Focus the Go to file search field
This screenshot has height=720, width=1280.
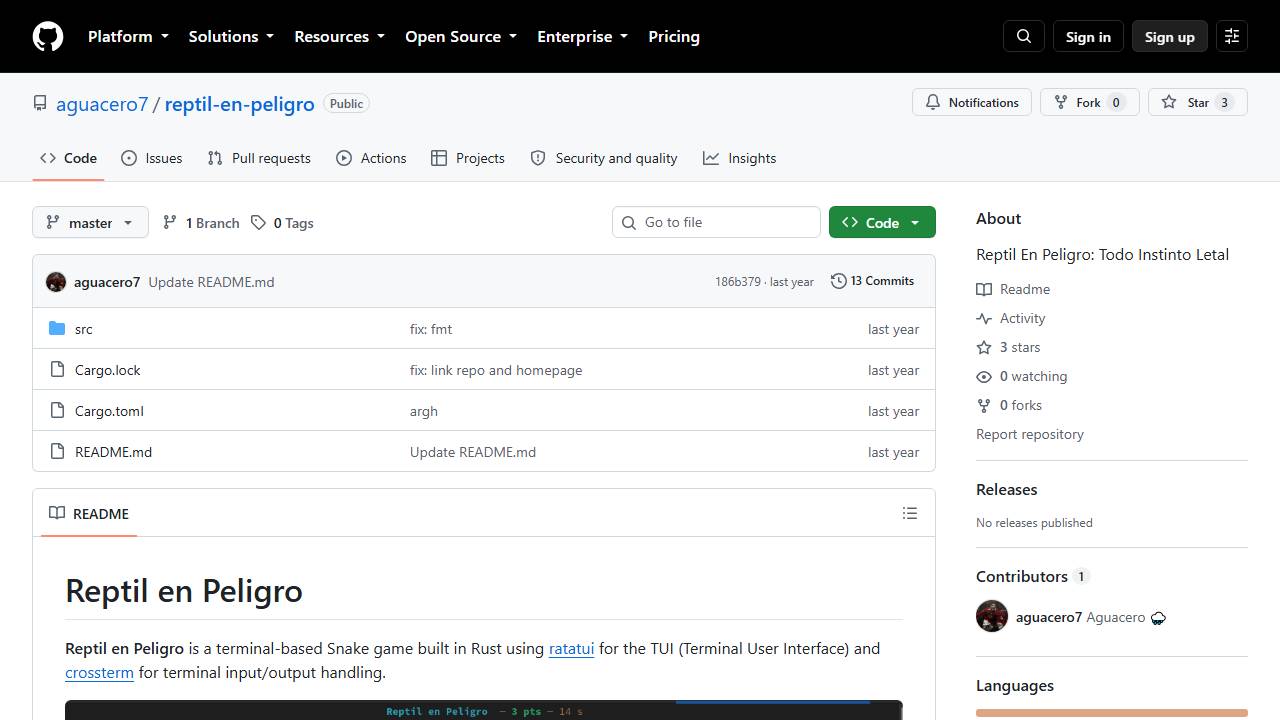click(x=716, y=222)
